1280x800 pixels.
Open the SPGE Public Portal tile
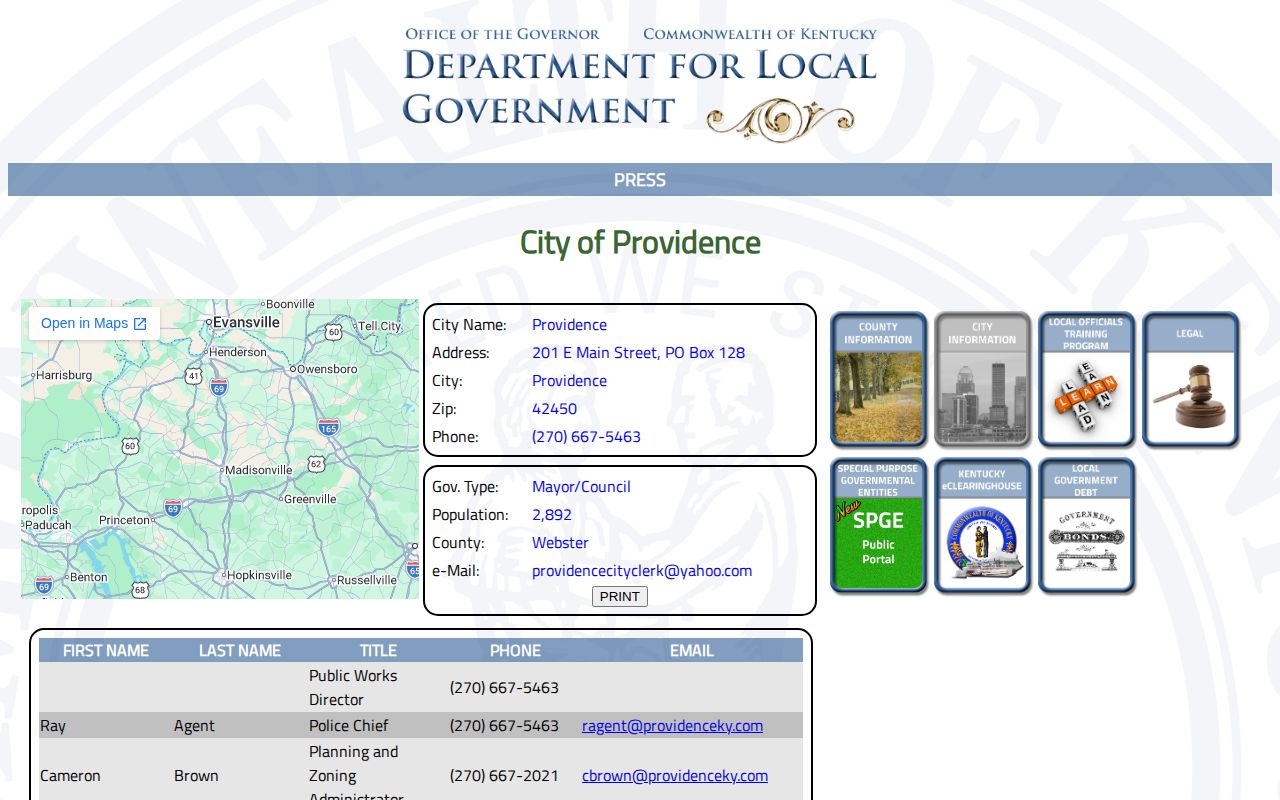878,526
